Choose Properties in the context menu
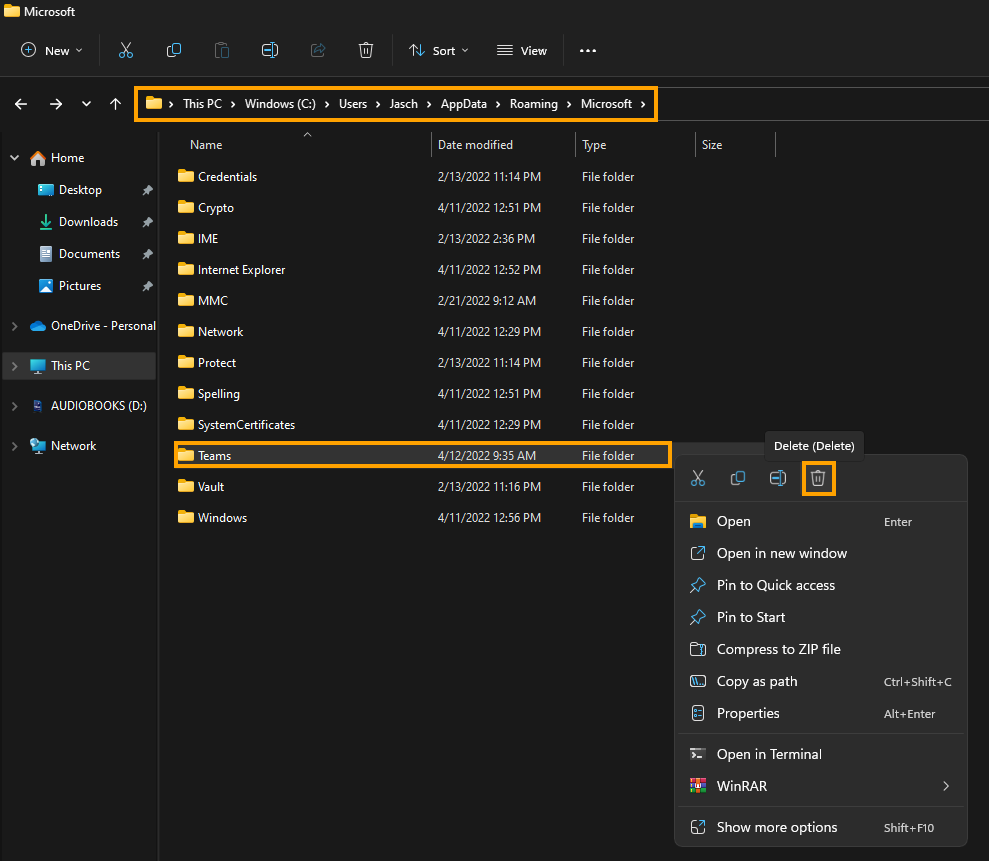Viewport: 989px width, 861px height. pos(821,713)
